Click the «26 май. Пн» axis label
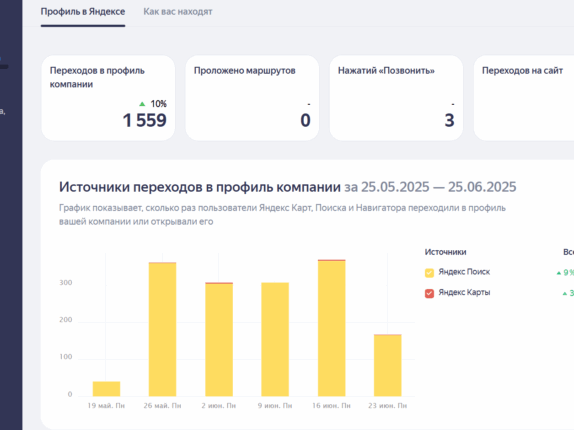This screenshot has height=430, width=574. click(x=162, y=405)
